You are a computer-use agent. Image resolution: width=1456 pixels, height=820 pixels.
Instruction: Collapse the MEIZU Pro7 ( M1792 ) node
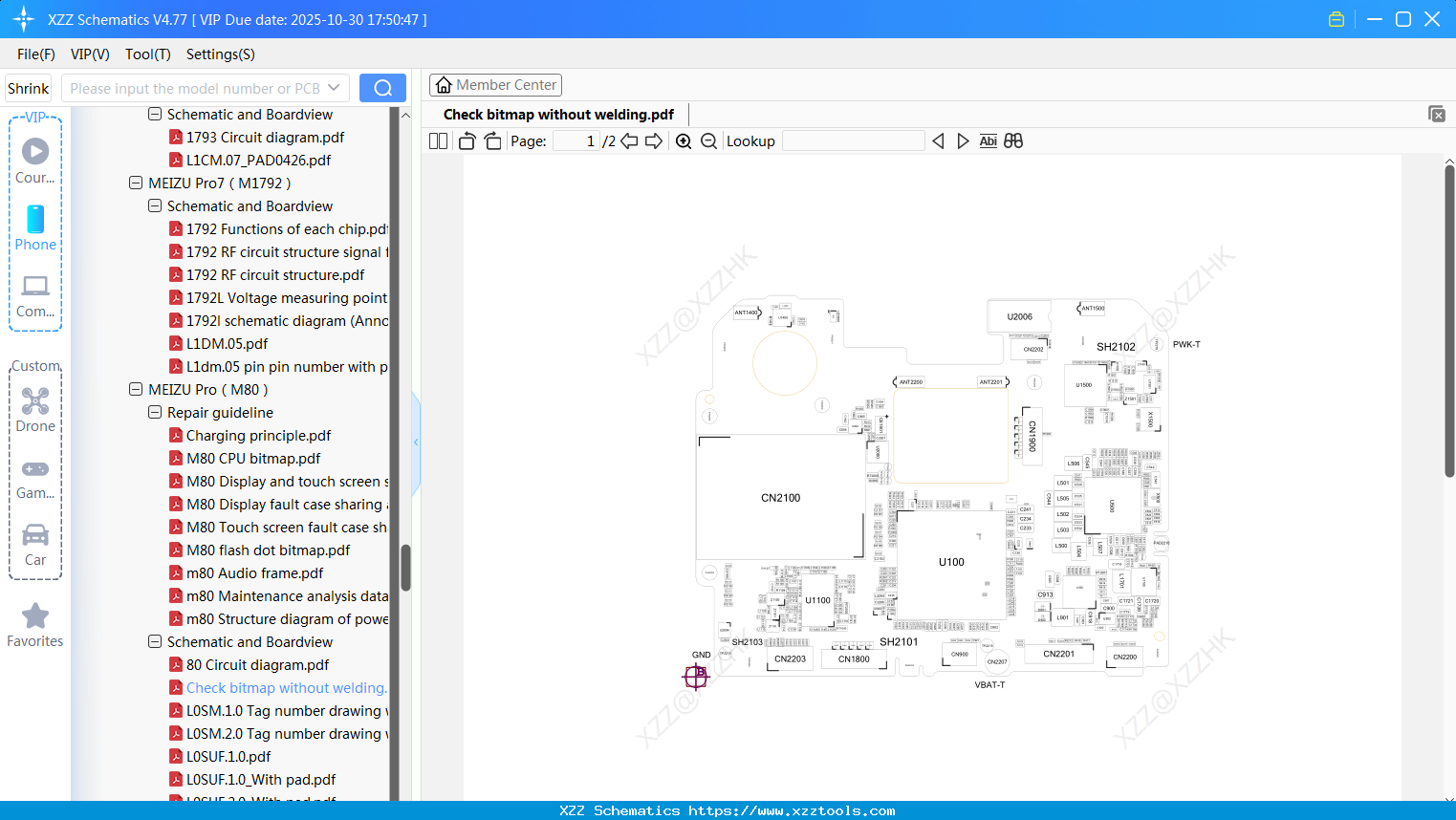136,183
